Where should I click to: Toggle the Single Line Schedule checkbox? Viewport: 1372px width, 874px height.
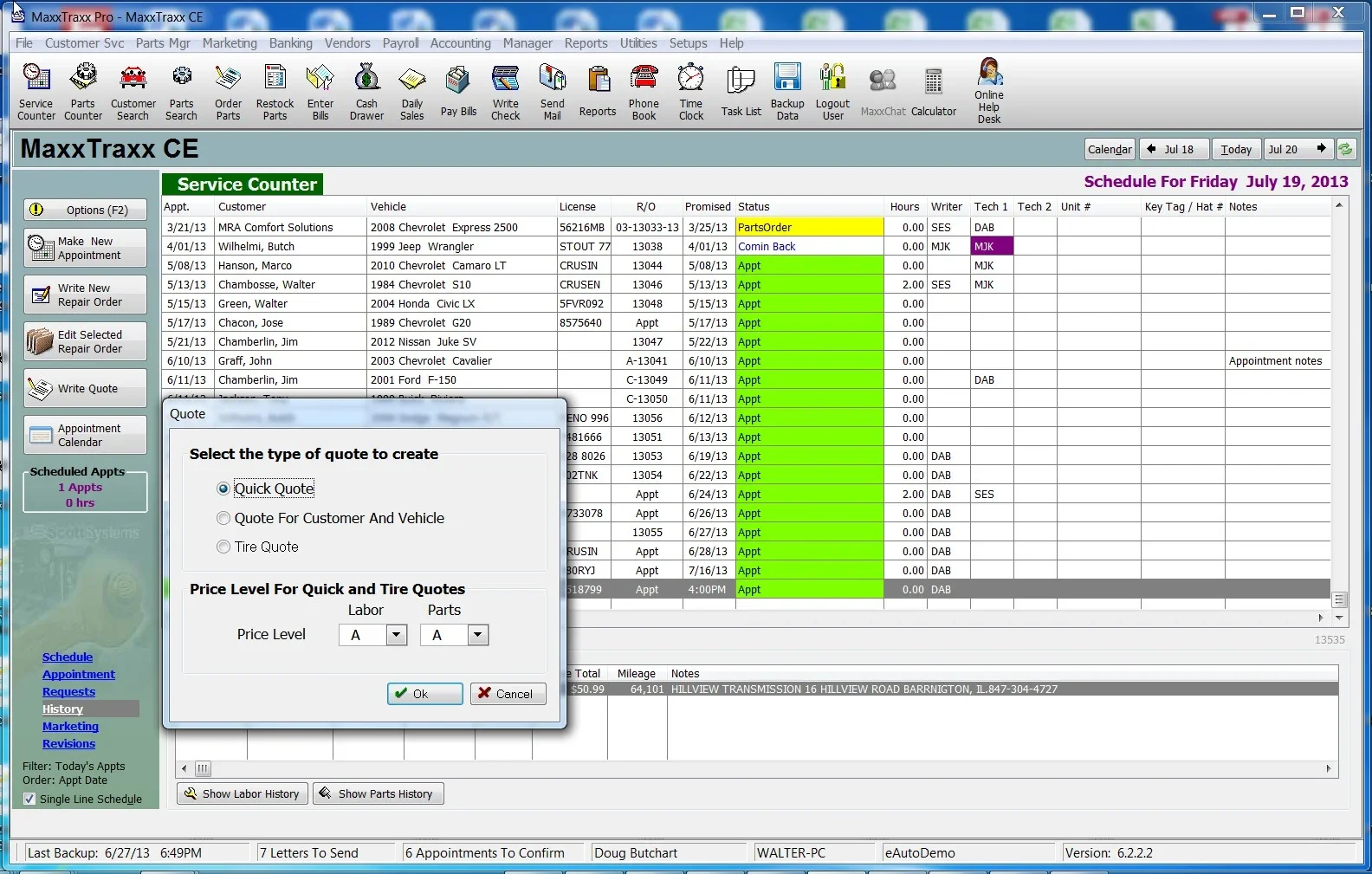tap(29, 799)
